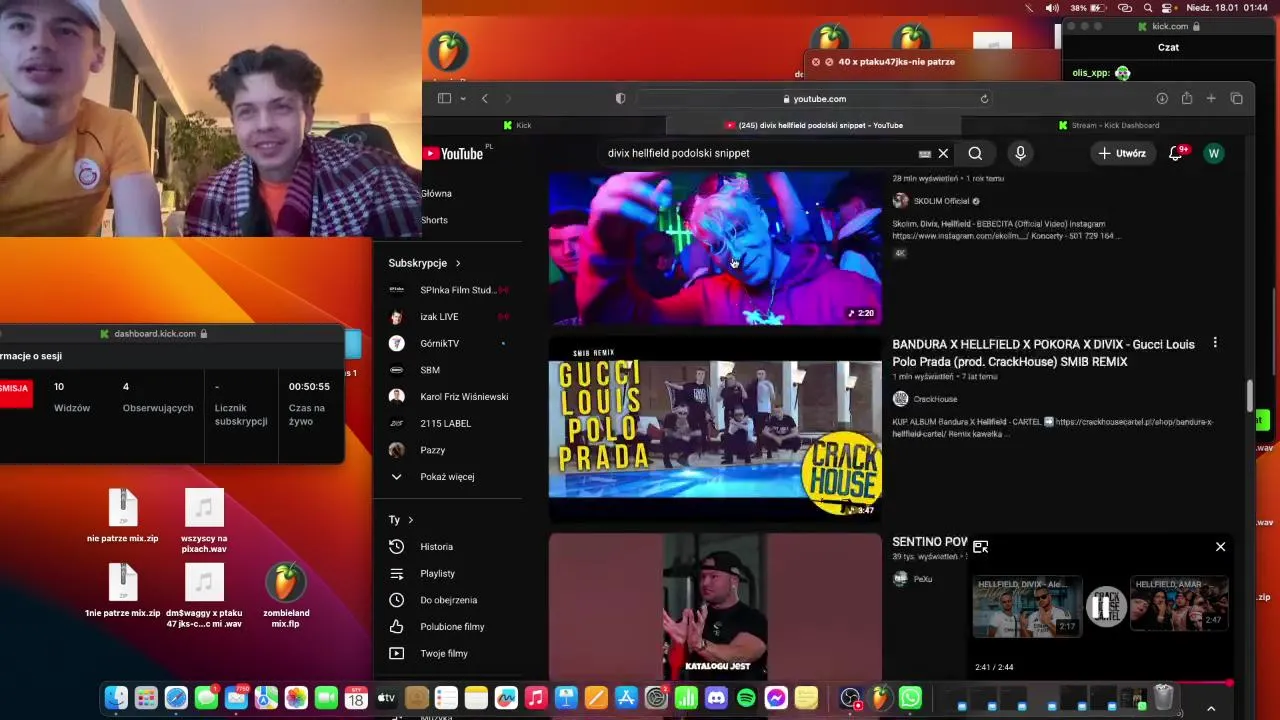The width and height of the screenshot is (1280, 720).
Task: Open the App Store from the Dock
Action: 626,698
